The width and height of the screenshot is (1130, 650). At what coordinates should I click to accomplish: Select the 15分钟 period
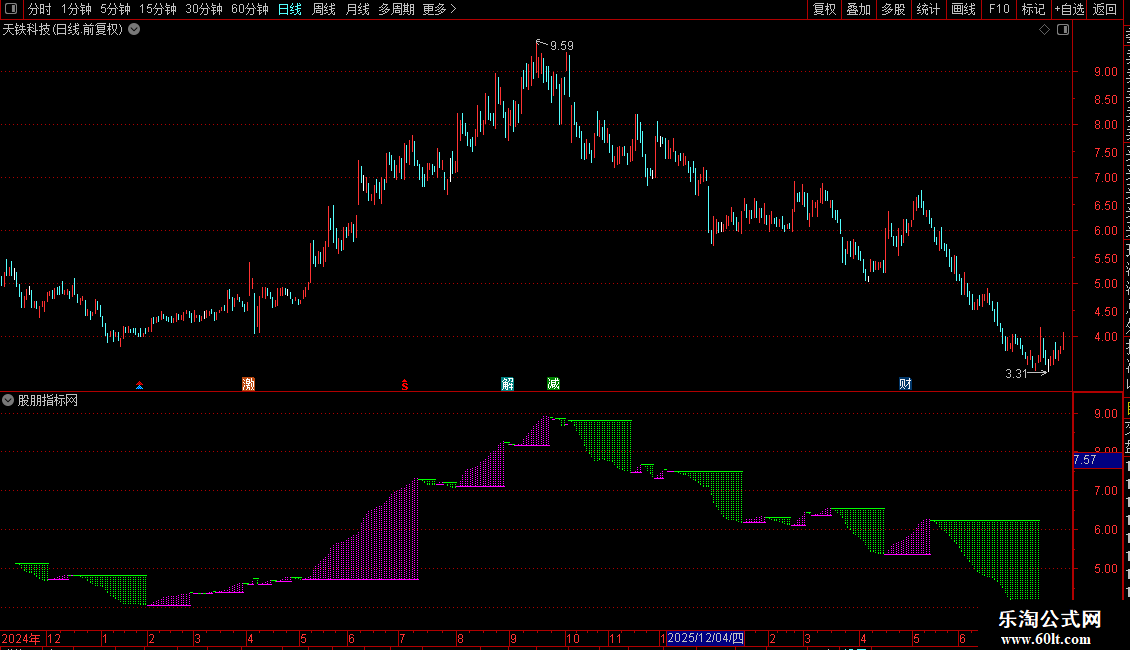[x=158, y=9]
